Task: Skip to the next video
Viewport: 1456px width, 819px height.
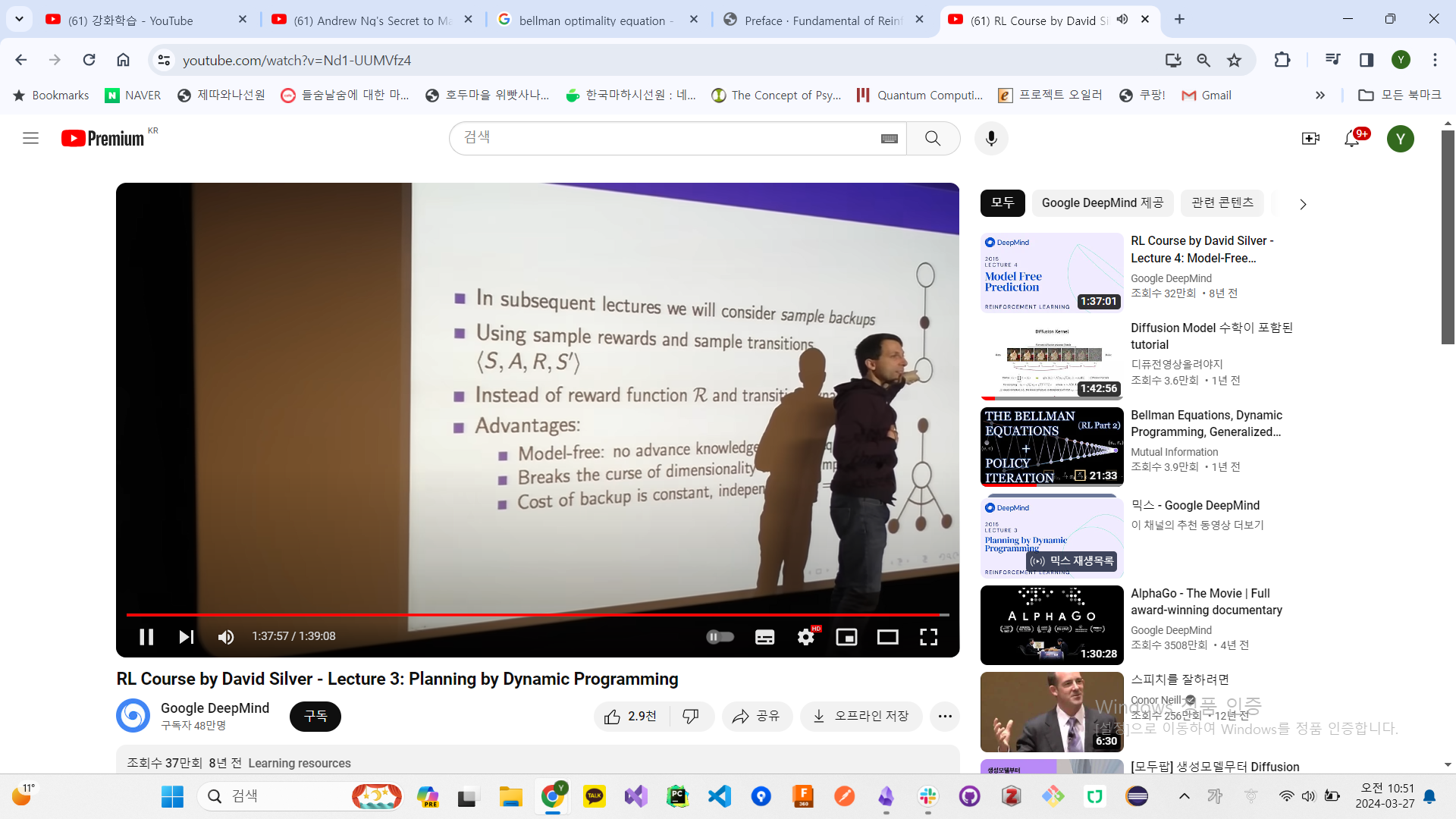Action: click(186, 637)
